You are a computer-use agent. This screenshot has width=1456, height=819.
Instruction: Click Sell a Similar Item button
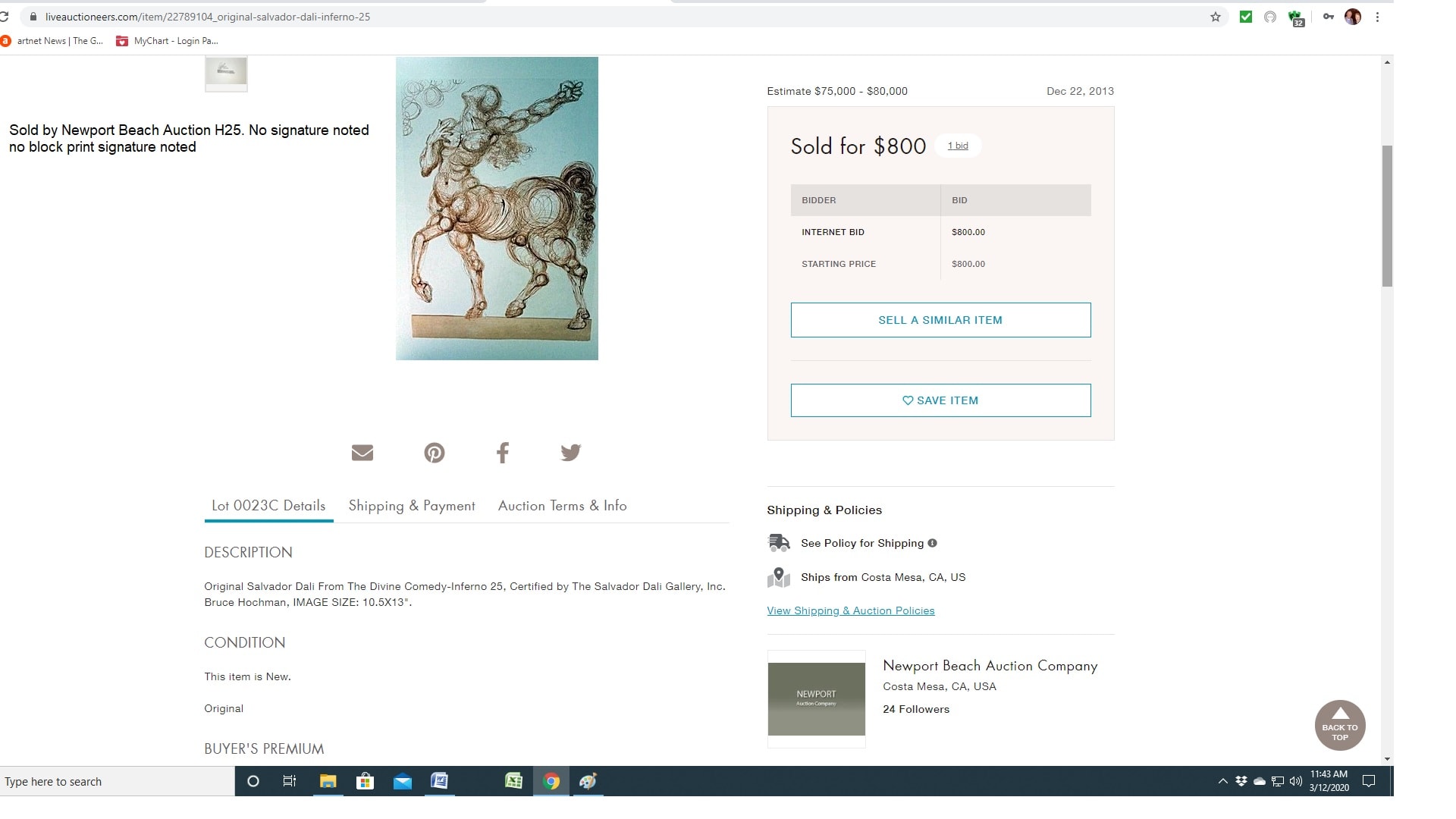click(x=940, y=320)
